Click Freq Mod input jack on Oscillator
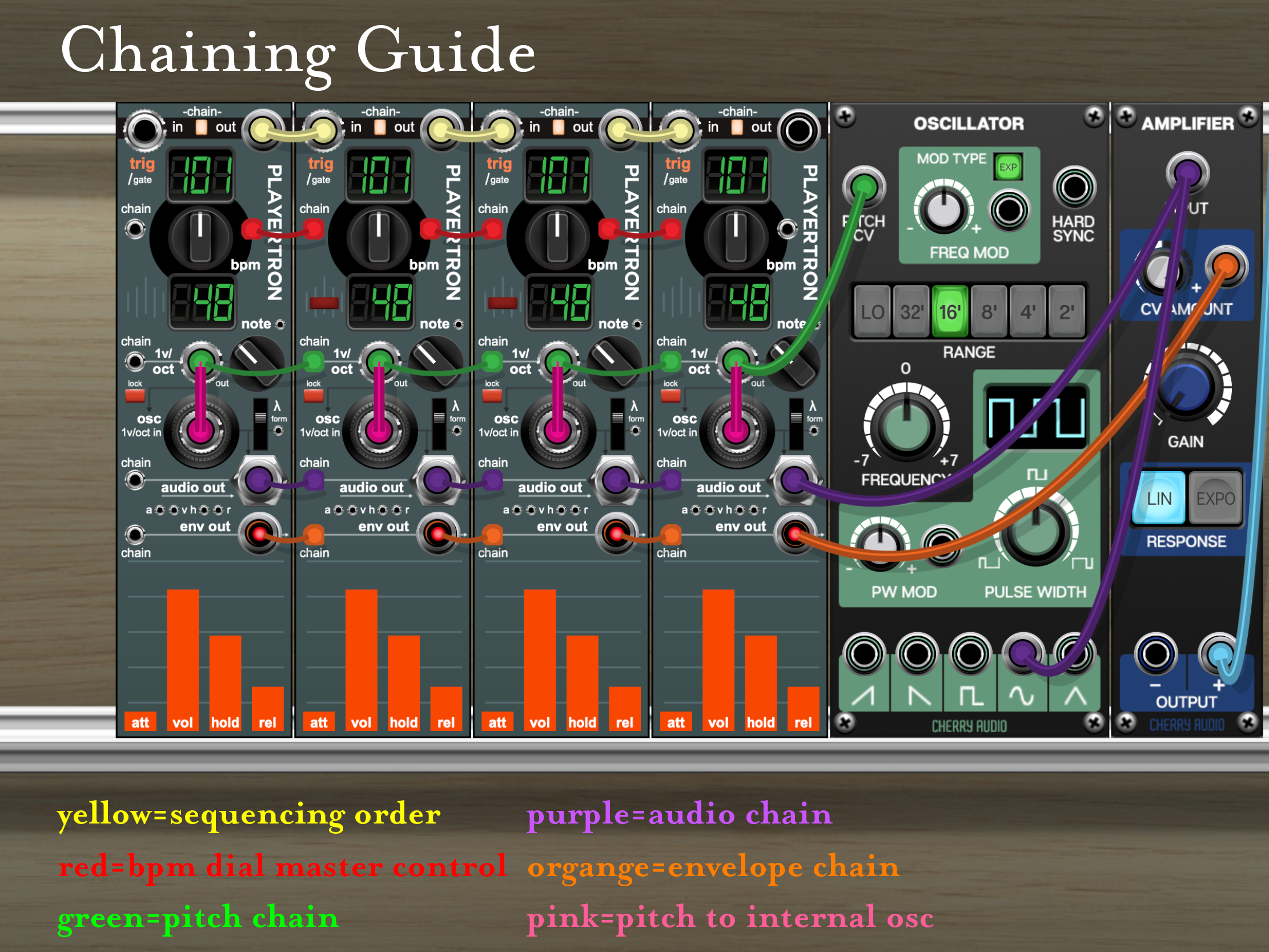 pyautogui.click(x=1009, y=210)
